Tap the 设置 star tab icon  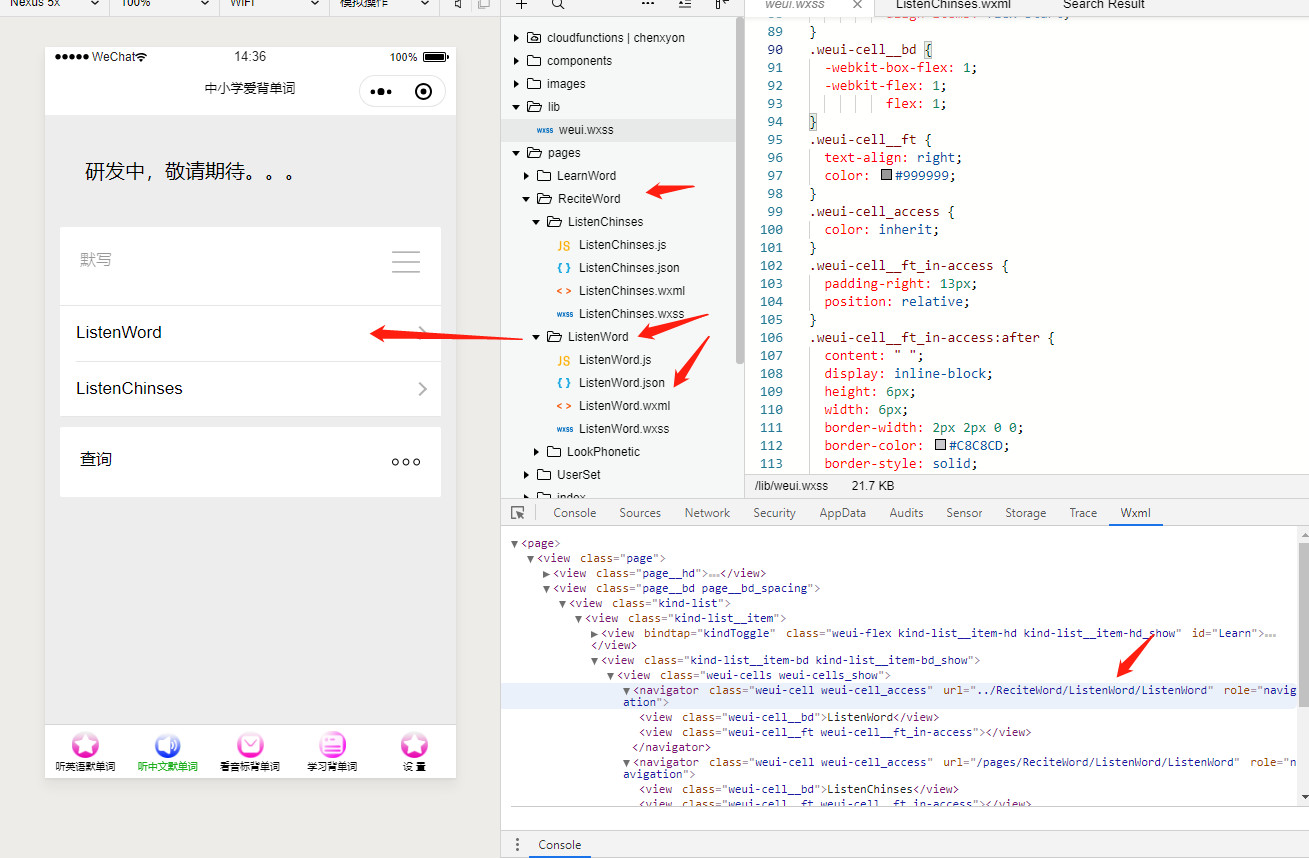click(x=414, y=746)
